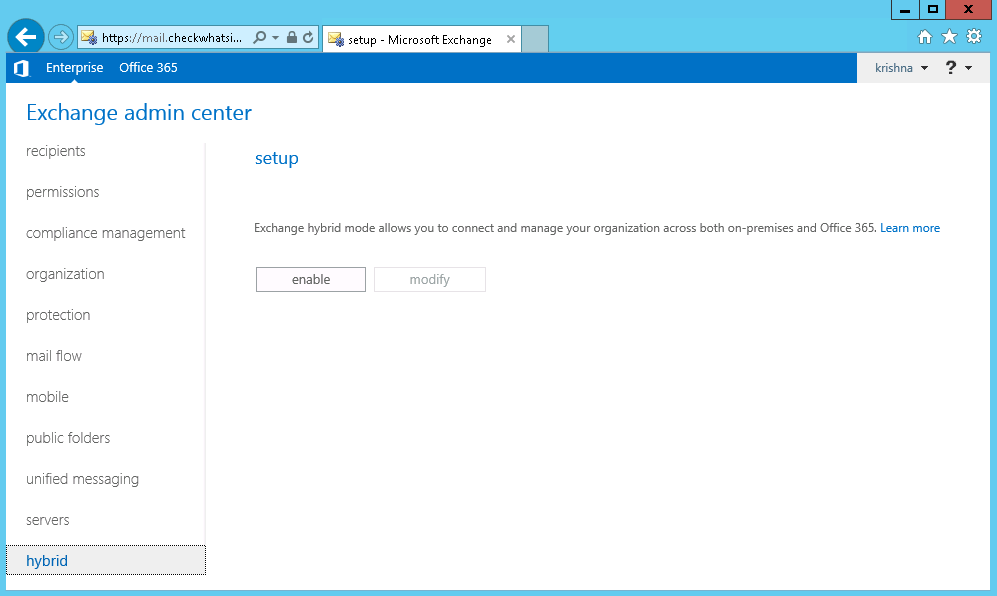Minimize the browser window

click(905, 10)
